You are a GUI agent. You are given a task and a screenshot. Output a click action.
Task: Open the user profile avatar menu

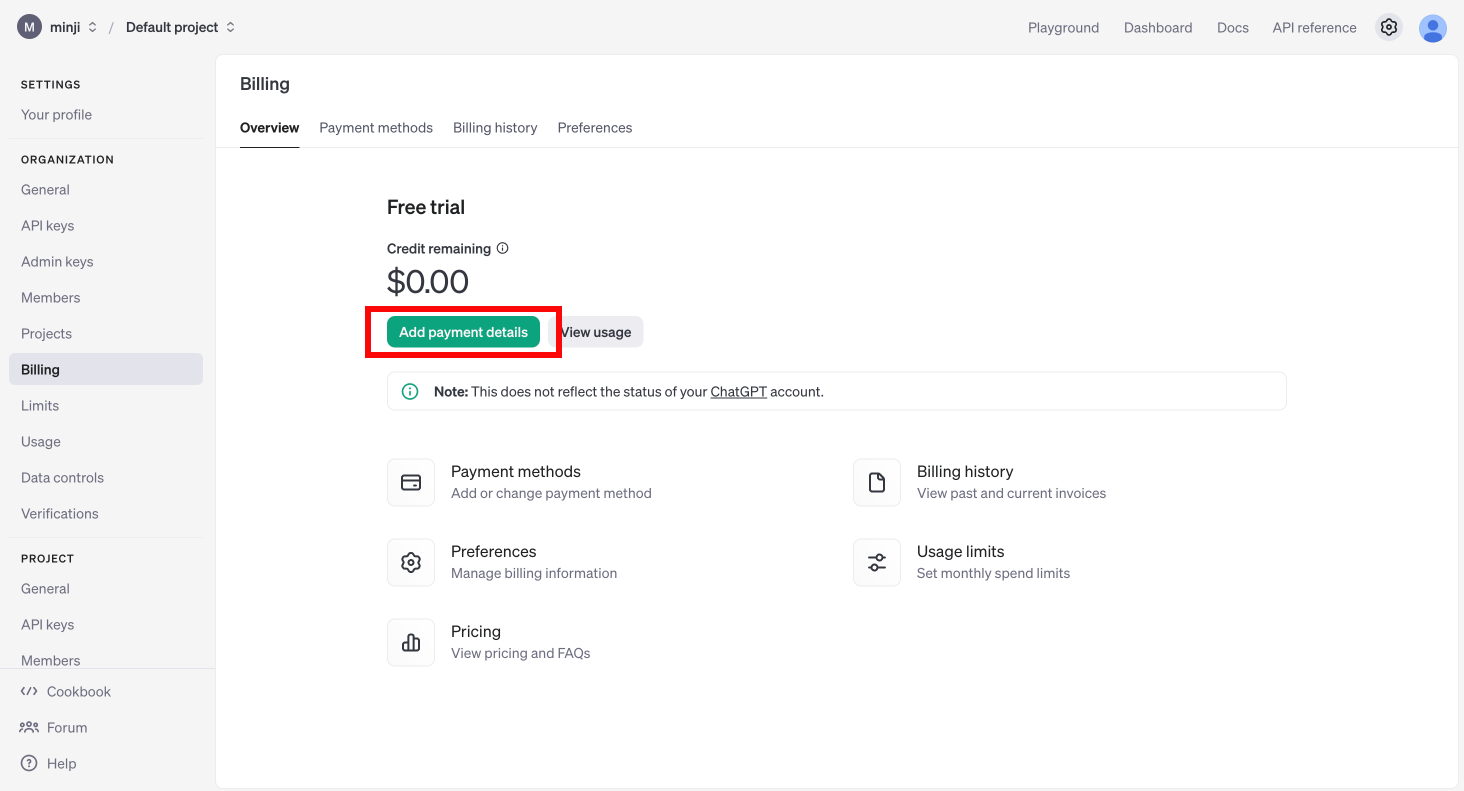pos(1432,28)
